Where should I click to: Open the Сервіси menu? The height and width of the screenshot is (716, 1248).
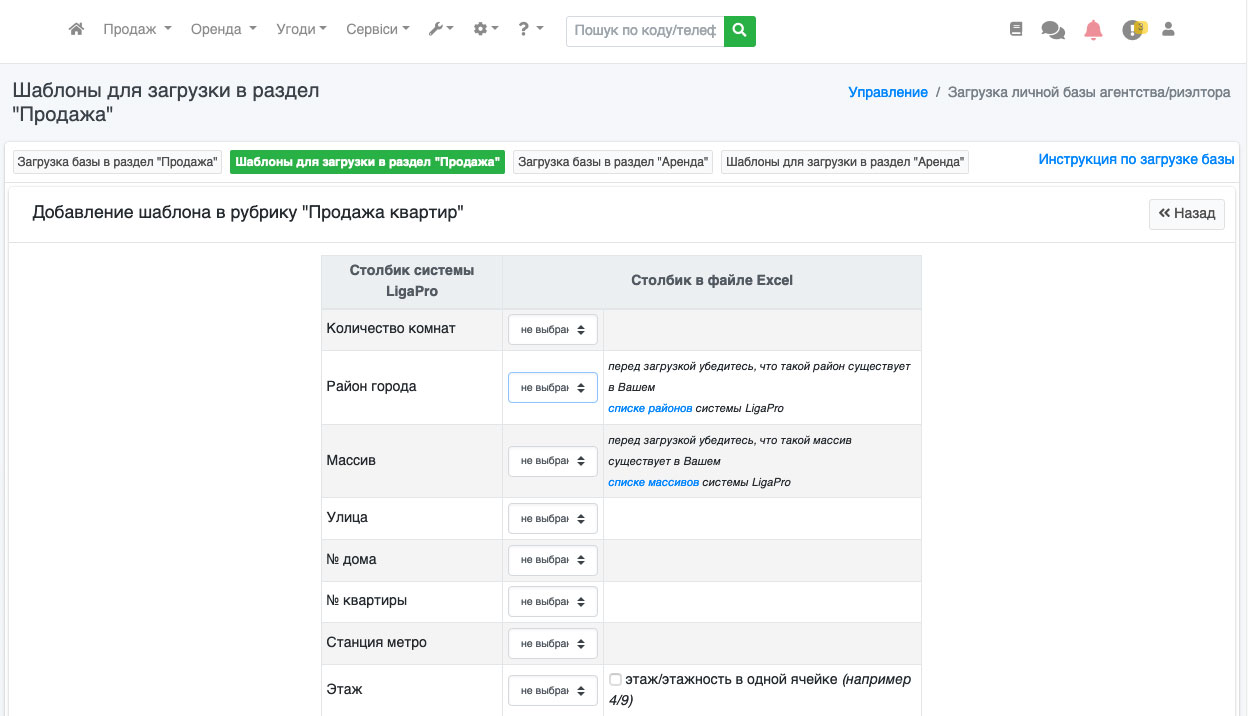coord(378,30)
